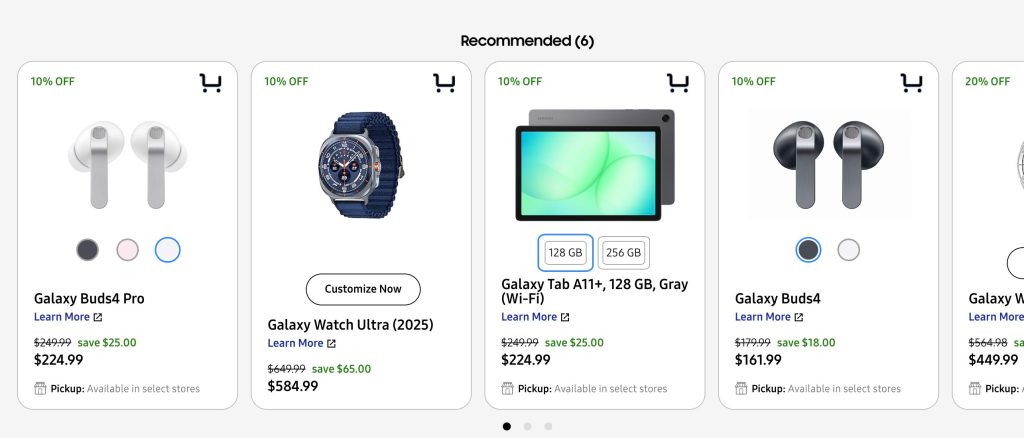The image size is (1024, 438).
Task: Go to third carousel page dot
Action: point(548,426)
